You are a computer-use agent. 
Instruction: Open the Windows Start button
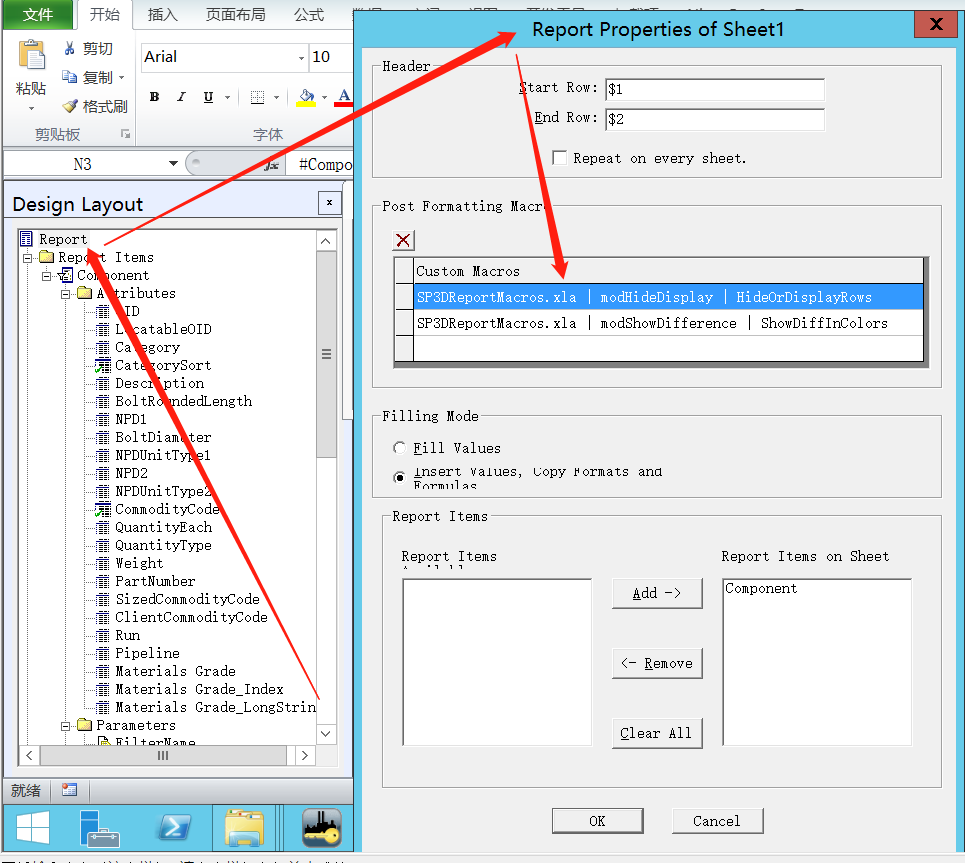[x=33, y=828]
